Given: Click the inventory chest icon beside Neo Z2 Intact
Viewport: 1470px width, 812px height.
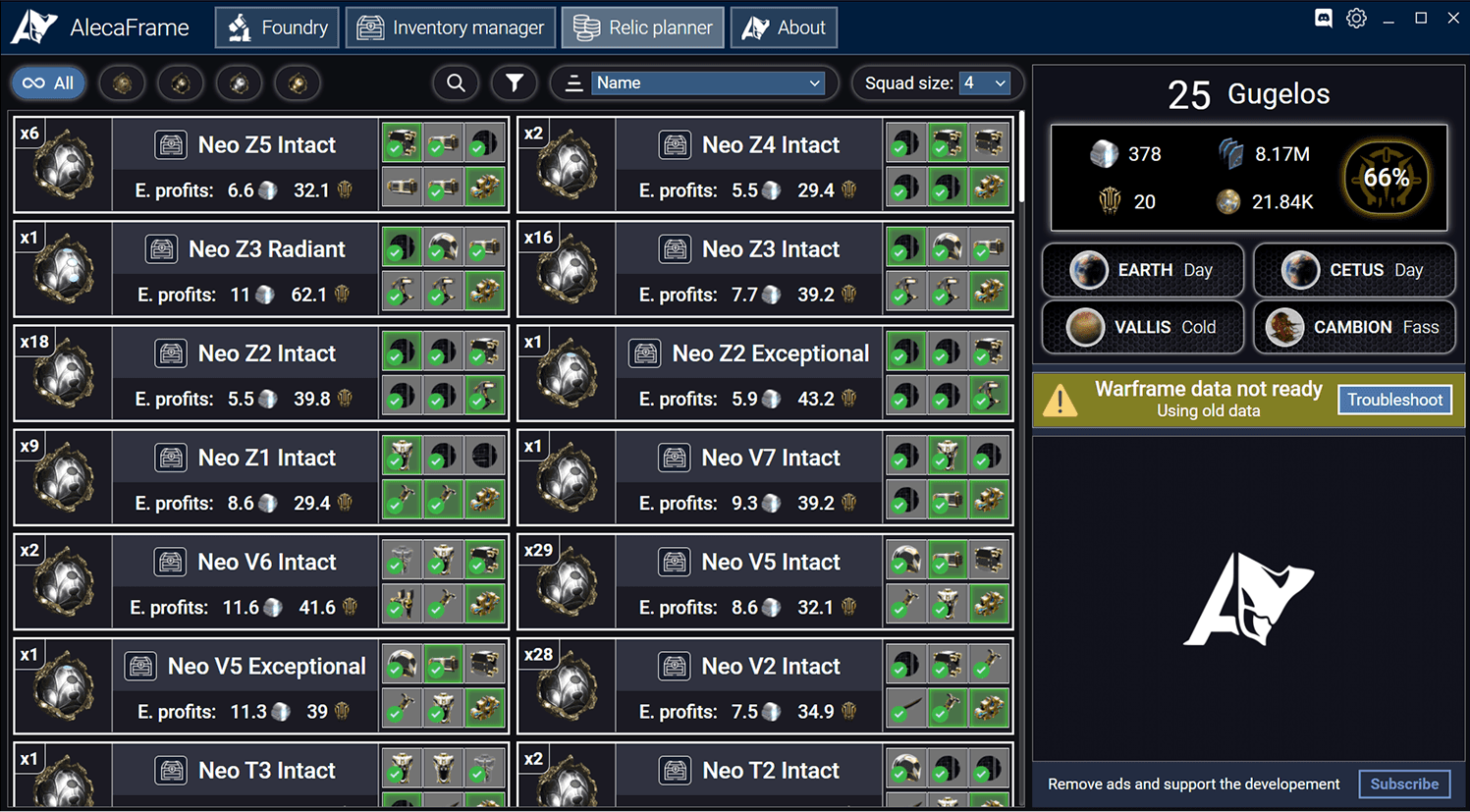Looking at the screenshot, I should [171, 353].
